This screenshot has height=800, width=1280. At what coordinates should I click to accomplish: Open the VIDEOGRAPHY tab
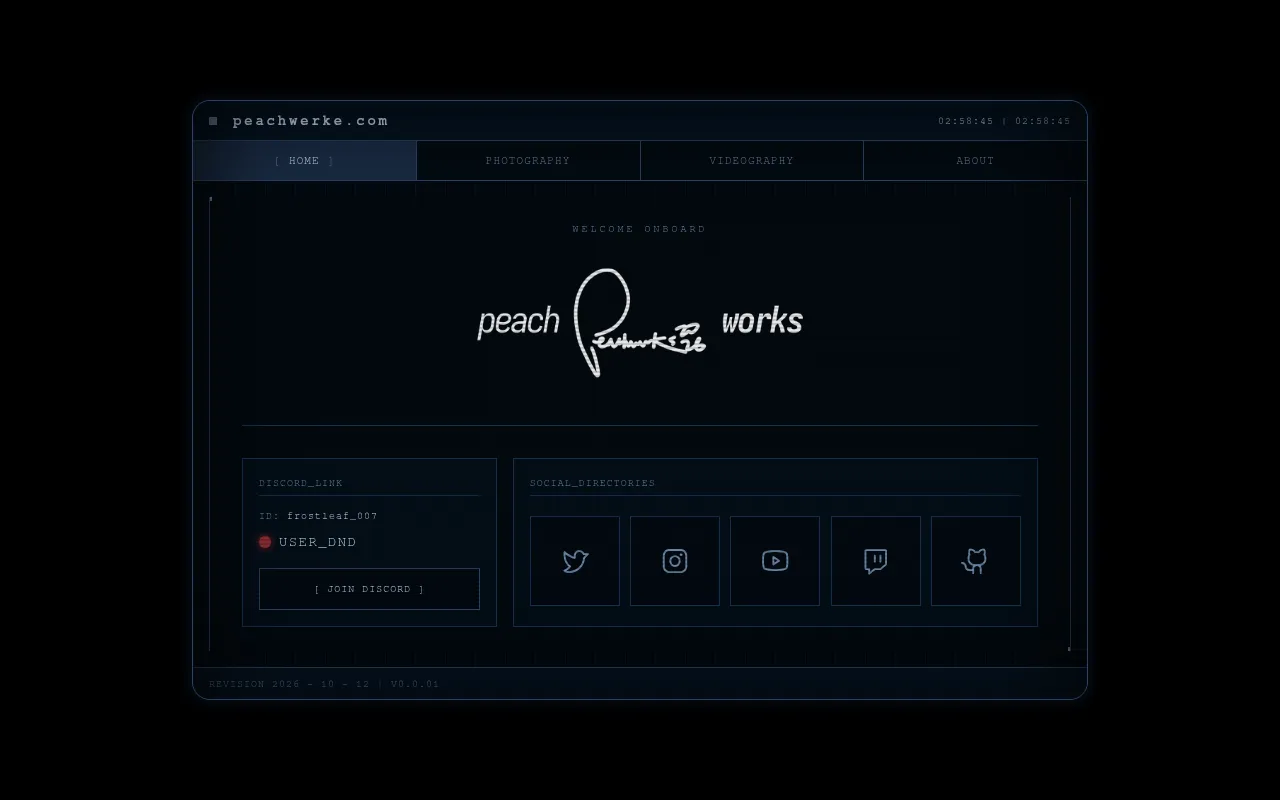pyautogui.click(x=752, y=161)
